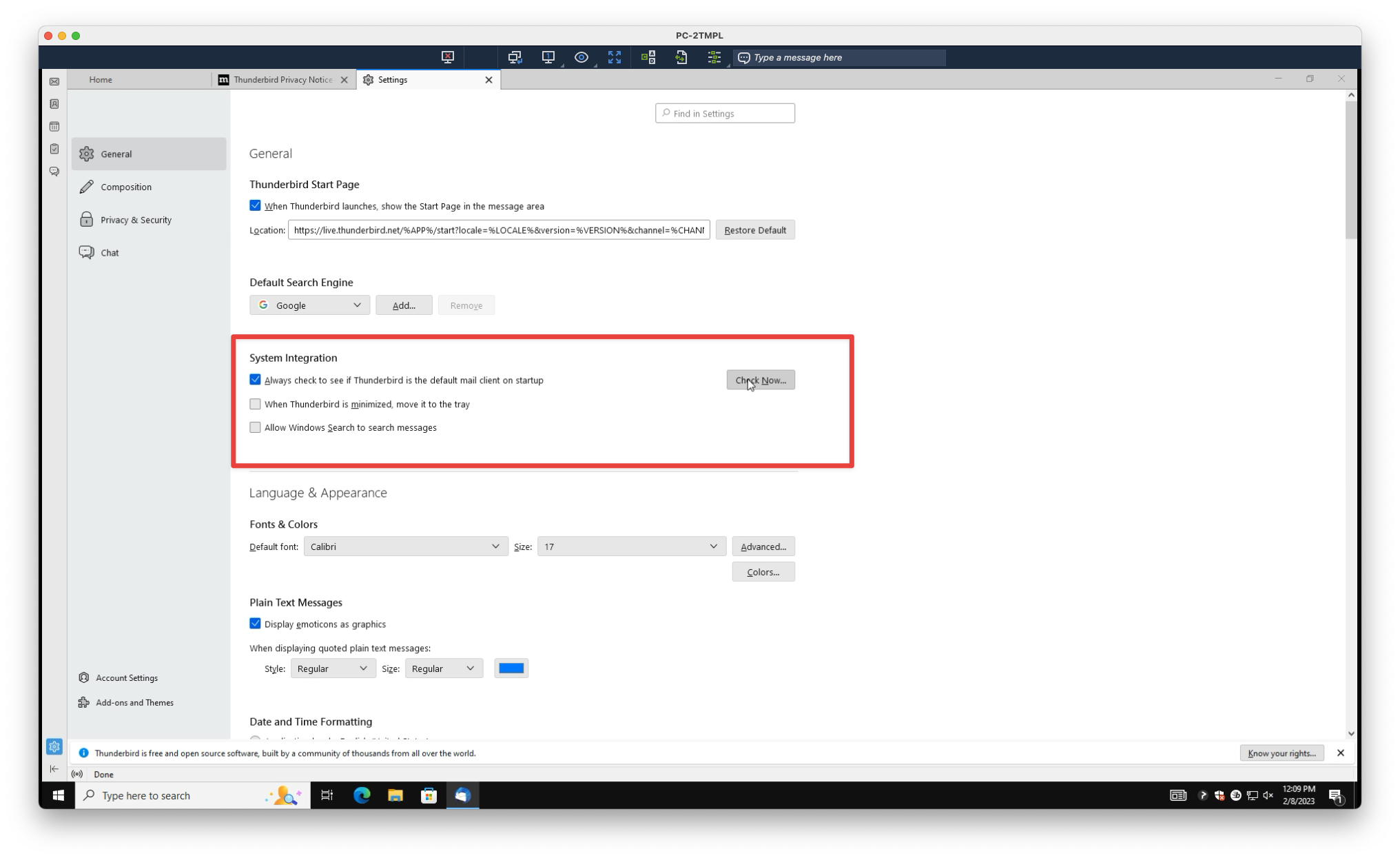Launch Microsoft Edge from the taskbar

pos(362,795)
